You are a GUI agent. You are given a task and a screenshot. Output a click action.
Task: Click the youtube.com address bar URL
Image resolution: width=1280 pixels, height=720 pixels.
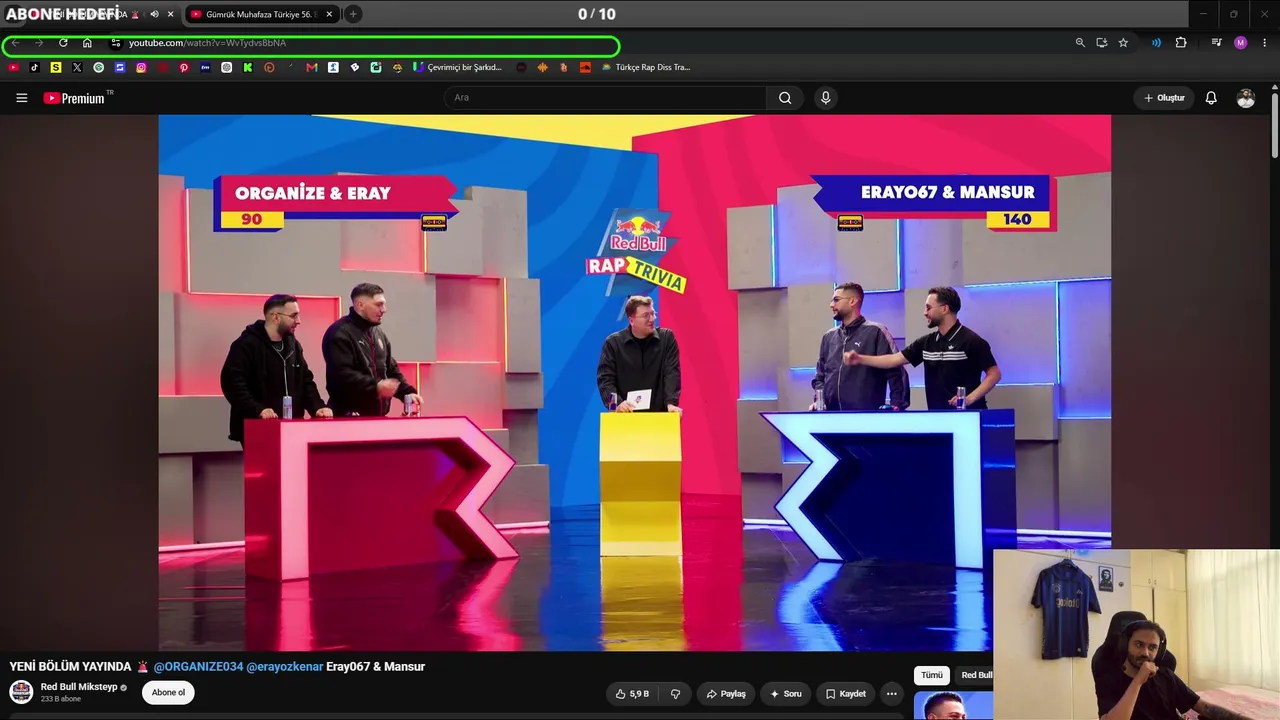pyautogui.click(x=208, y=43)
